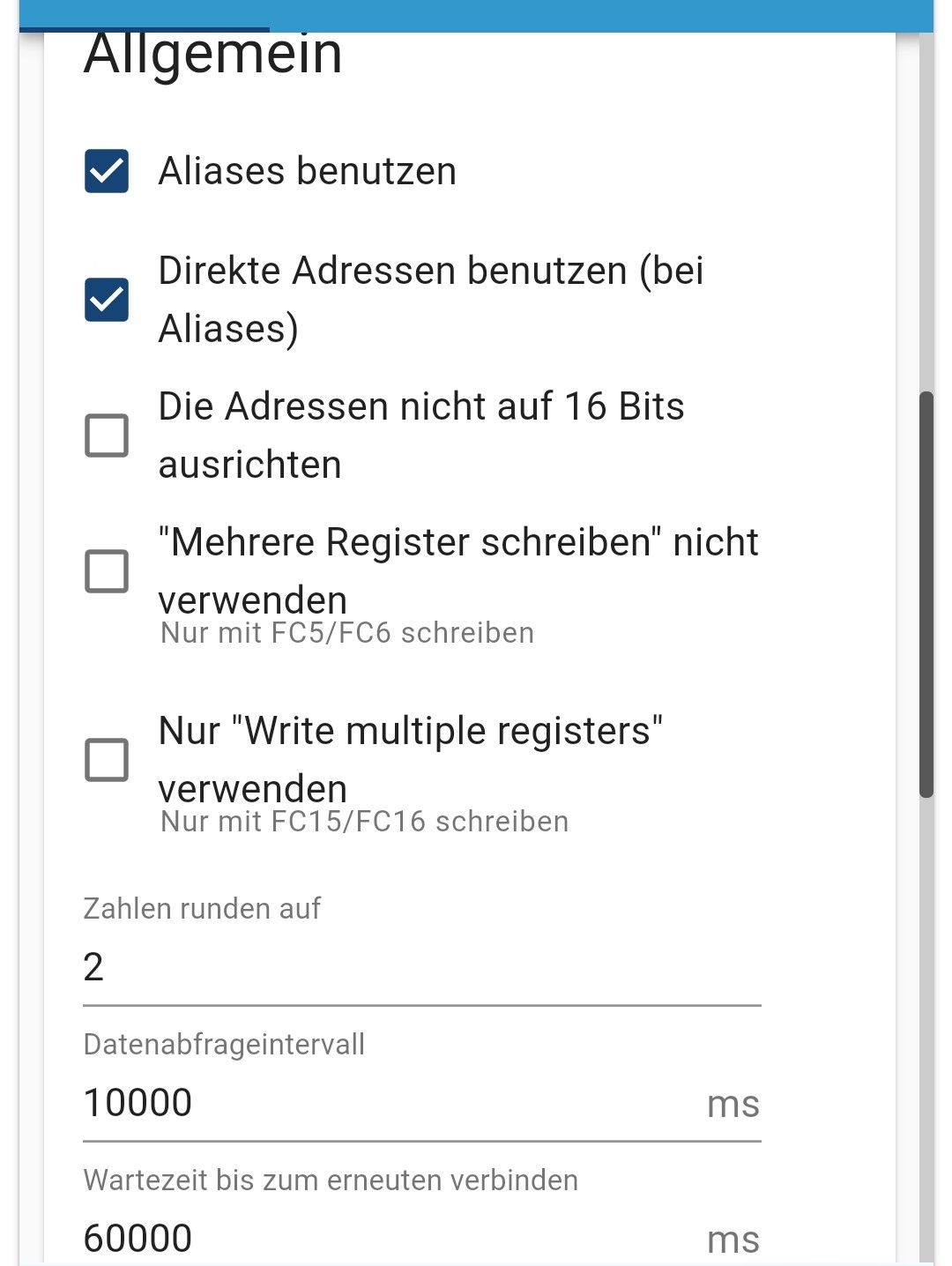Click "Die Adressen nicht auf 16 Bits" text
The image size is (952, 1266).
(x=421, y=407)
